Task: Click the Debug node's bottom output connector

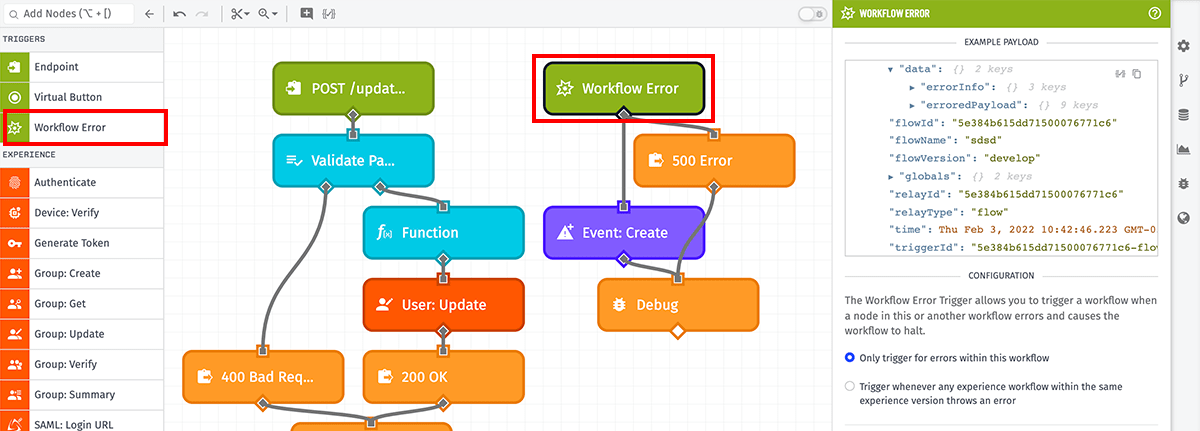Action: [678, 330]
